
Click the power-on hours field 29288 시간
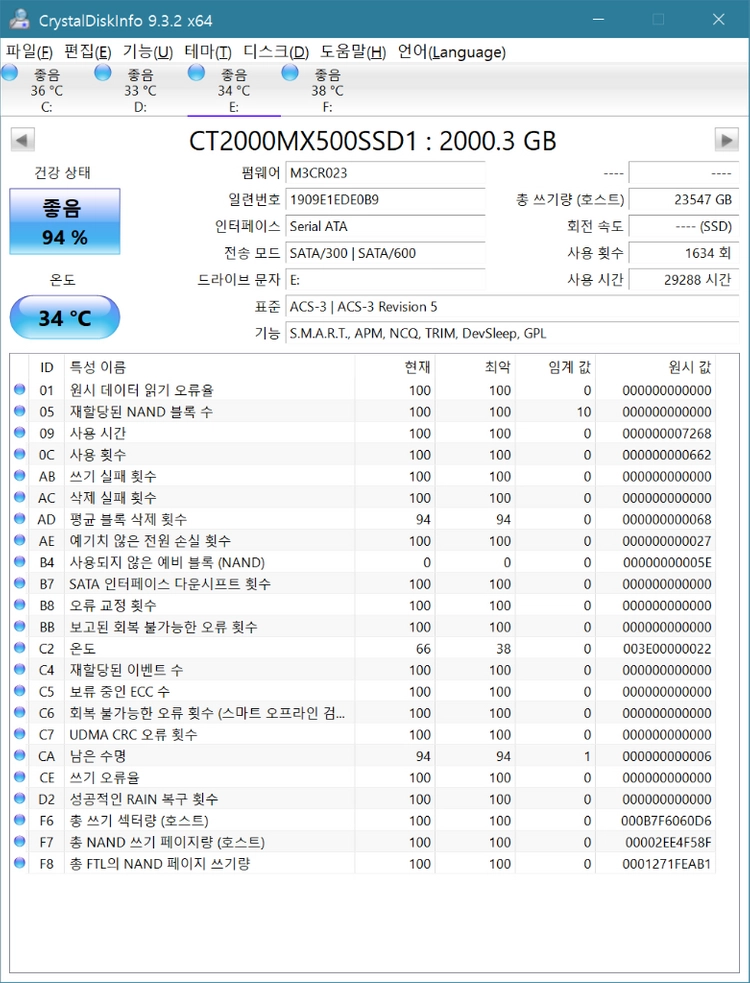tap(684, 280)
